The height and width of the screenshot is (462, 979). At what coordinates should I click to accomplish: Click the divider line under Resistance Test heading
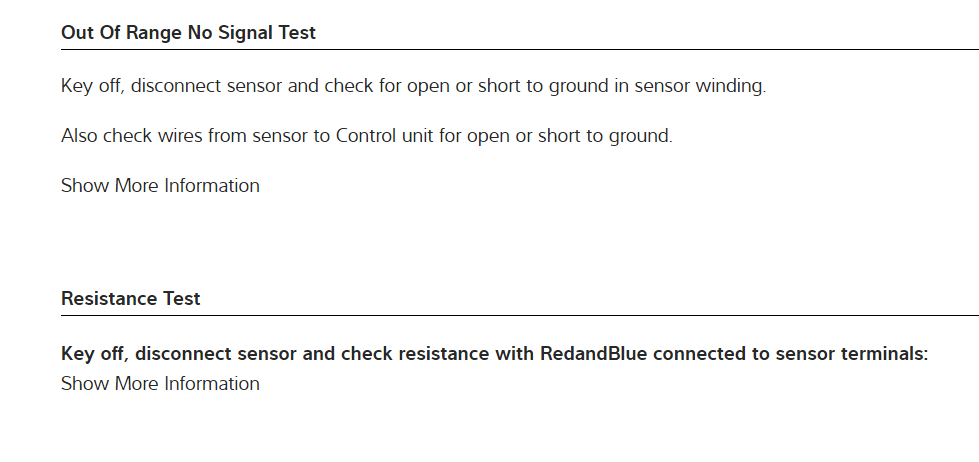pyautogui.click(x=520, y=316)
